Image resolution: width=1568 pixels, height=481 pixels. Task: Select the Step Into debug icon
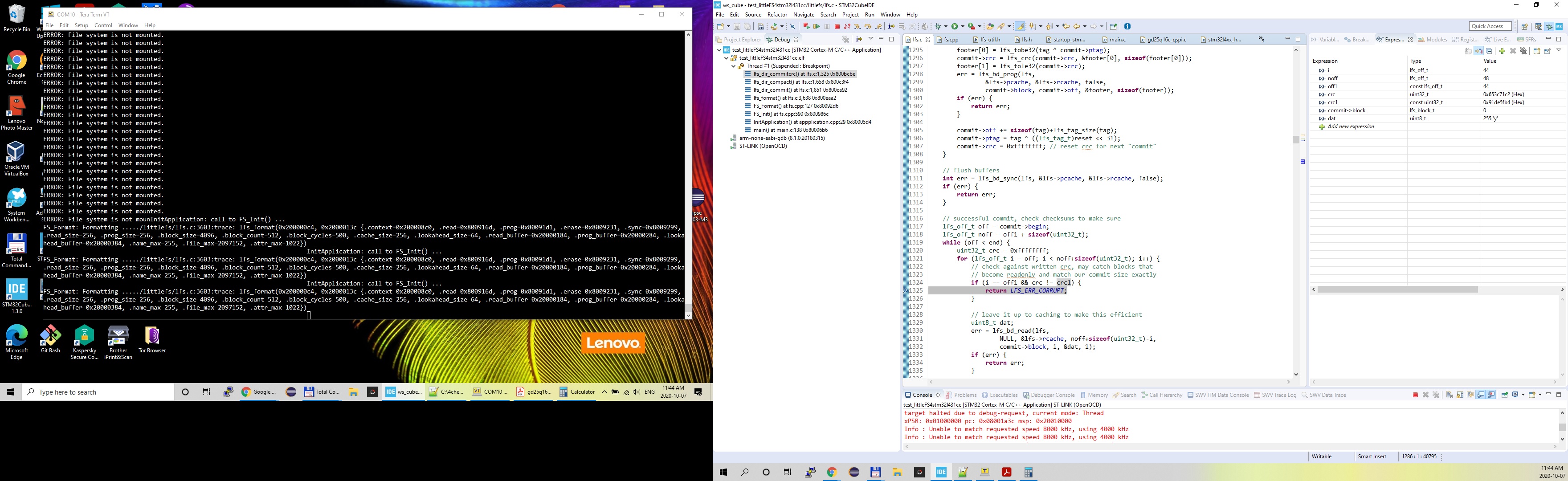coord(857,25)
